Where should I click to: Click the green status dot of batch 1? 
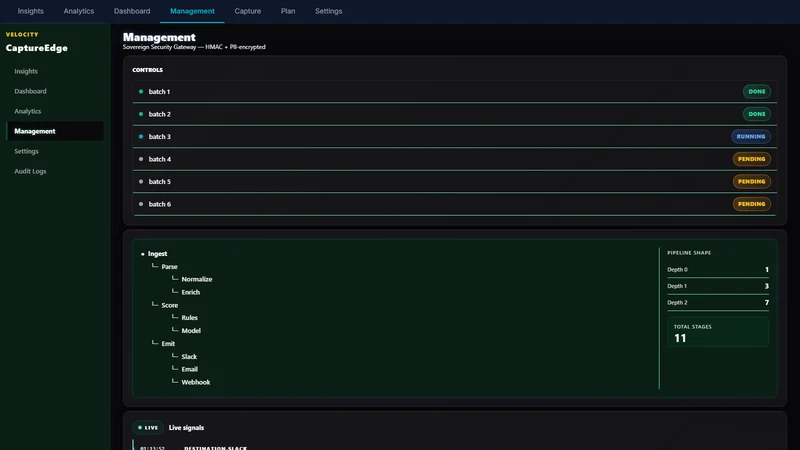click(141, 92)
